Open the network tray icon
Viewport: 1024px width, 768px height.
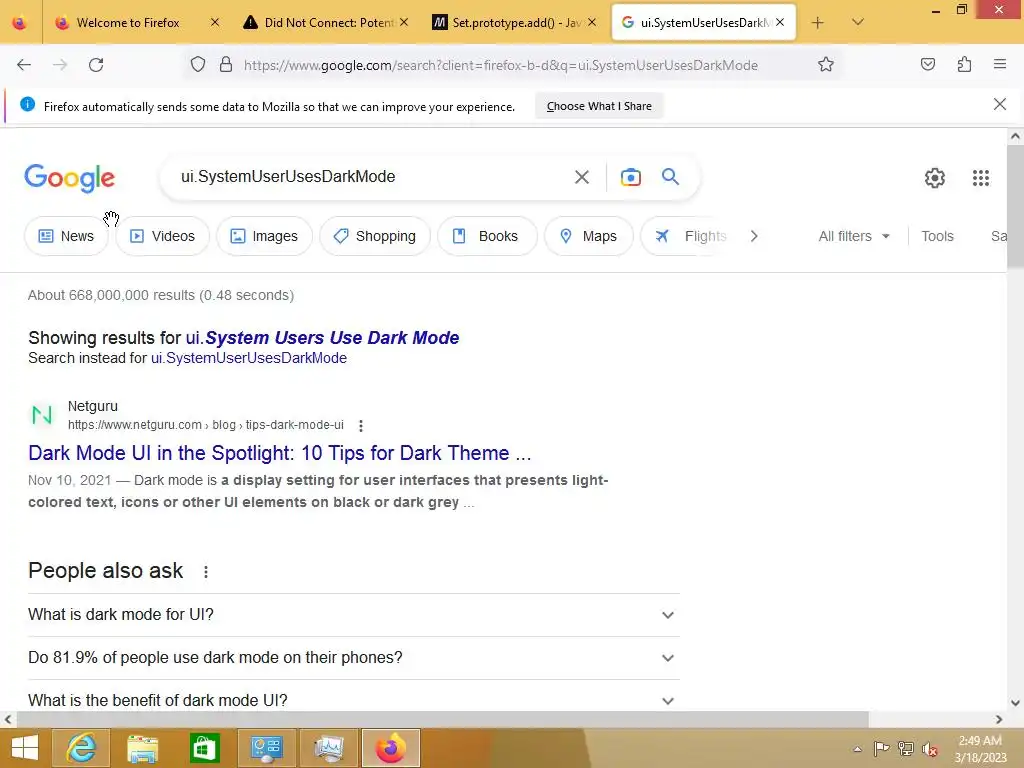905,748
